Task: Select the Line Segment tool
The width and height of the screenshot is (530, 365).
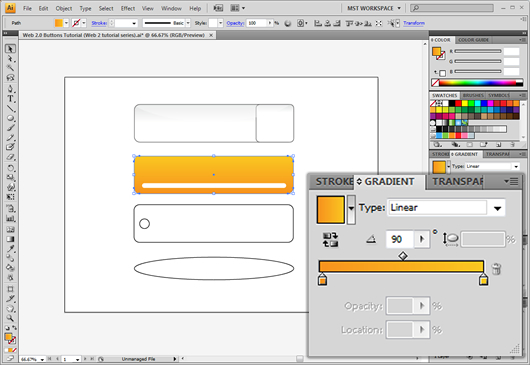Action: tap(10, 108)
